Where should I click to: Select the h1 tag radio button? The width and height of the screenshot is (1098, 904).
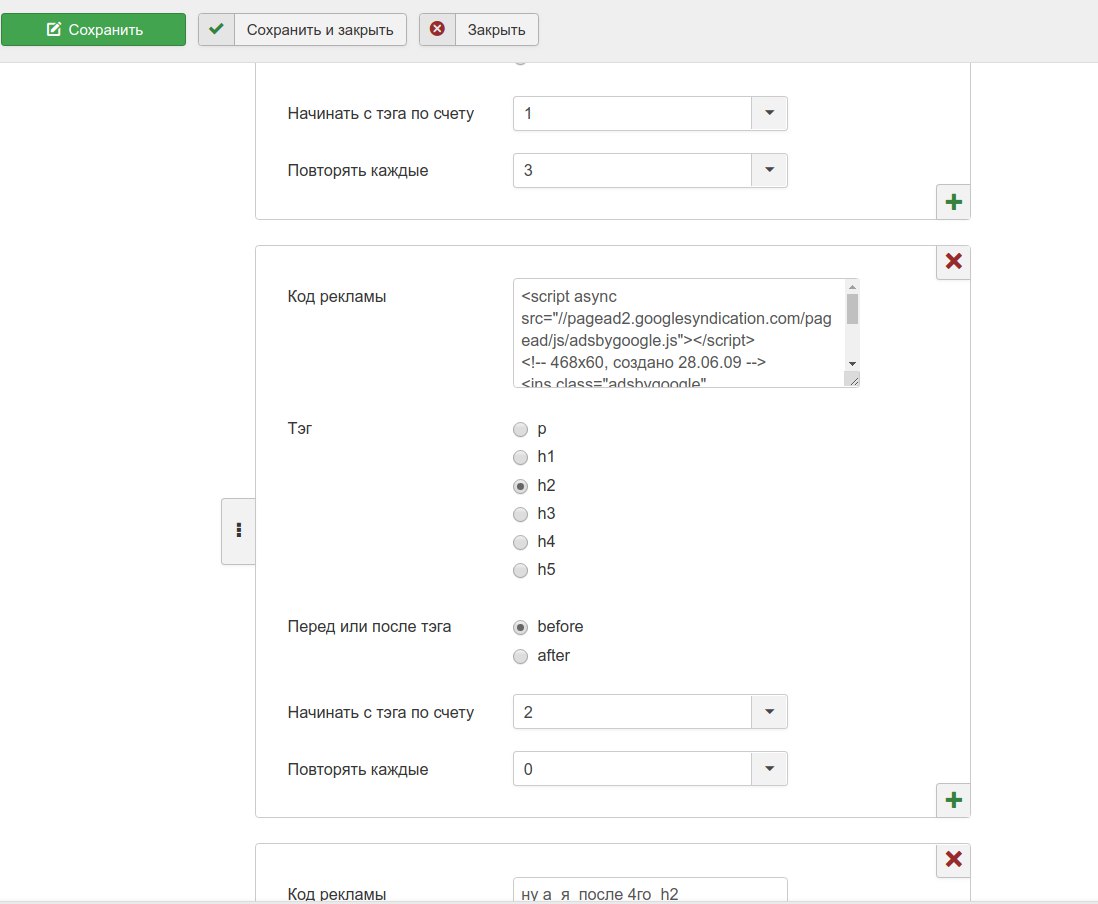520,457
